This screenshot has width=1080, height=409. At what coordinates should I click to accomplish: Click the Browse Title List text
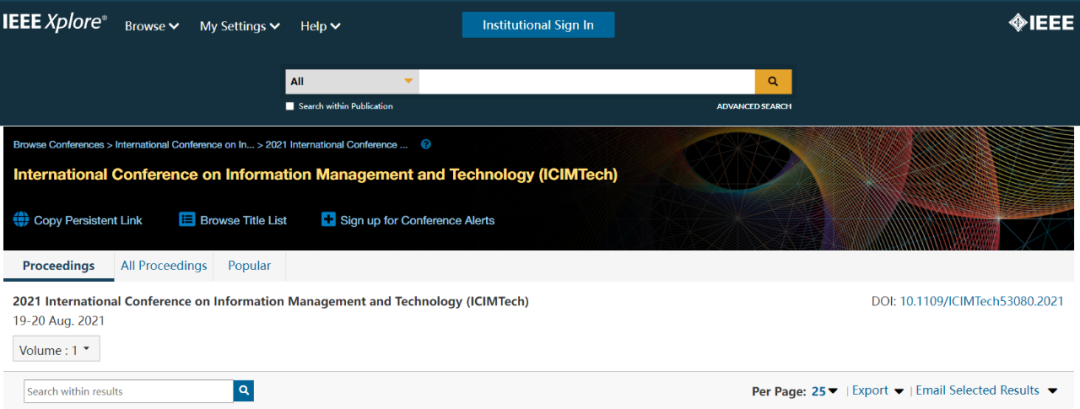pyautogui.click(x=243, y=220)
